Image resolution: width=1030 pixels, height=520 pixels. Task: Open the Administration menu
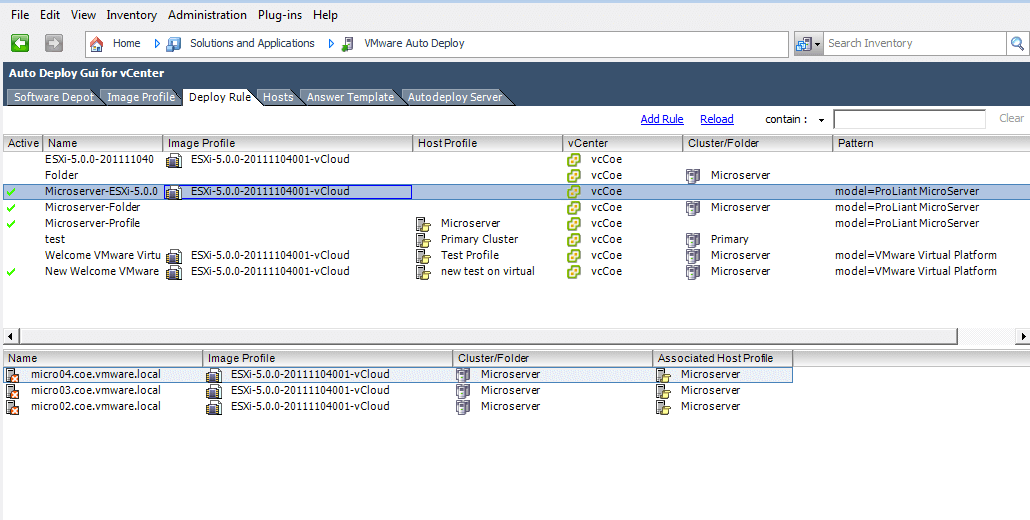point(208,14)
